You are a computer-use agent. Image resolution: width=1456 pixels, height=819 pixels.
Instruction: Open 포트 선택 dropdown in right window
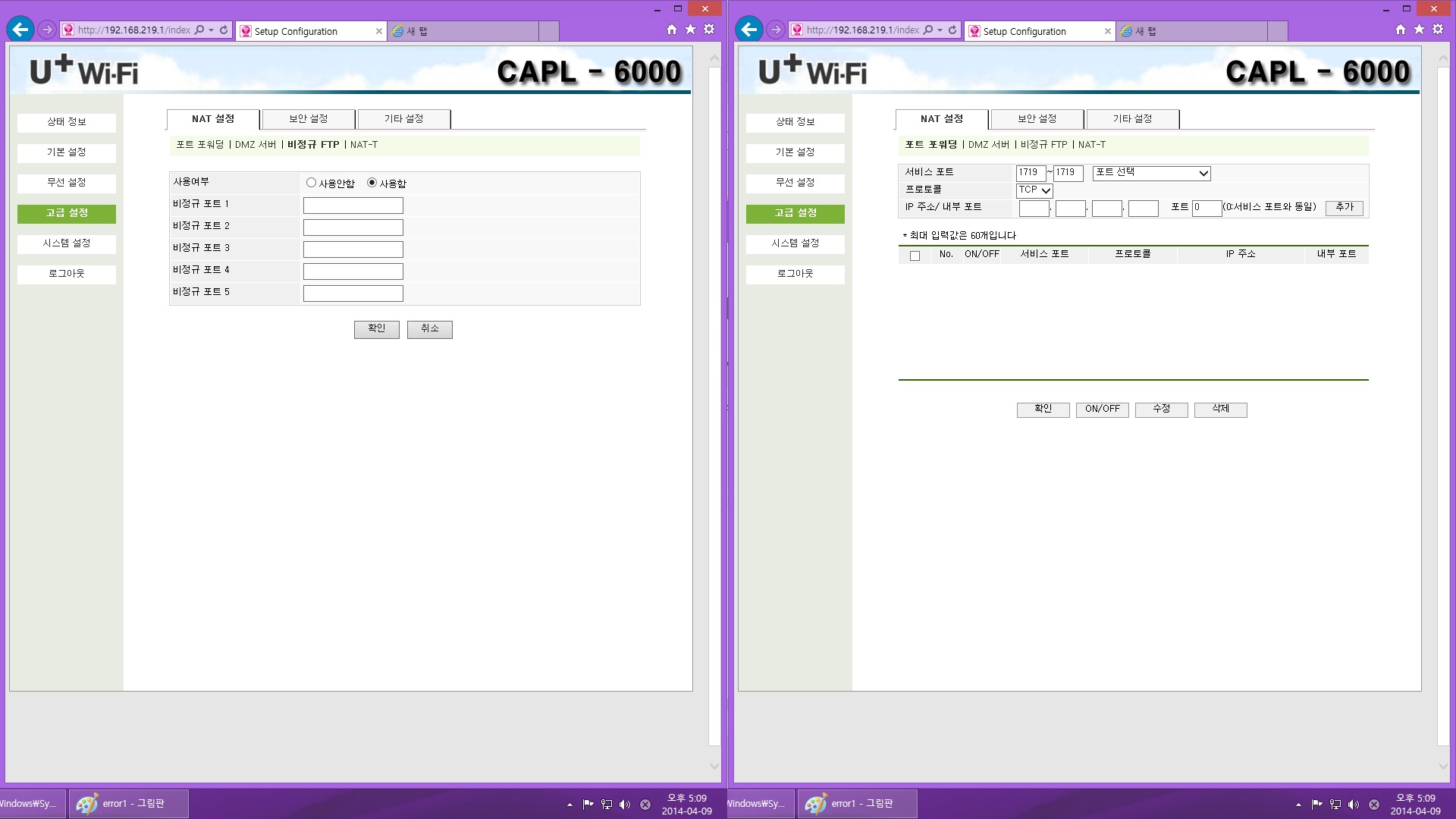(1151, 173)
